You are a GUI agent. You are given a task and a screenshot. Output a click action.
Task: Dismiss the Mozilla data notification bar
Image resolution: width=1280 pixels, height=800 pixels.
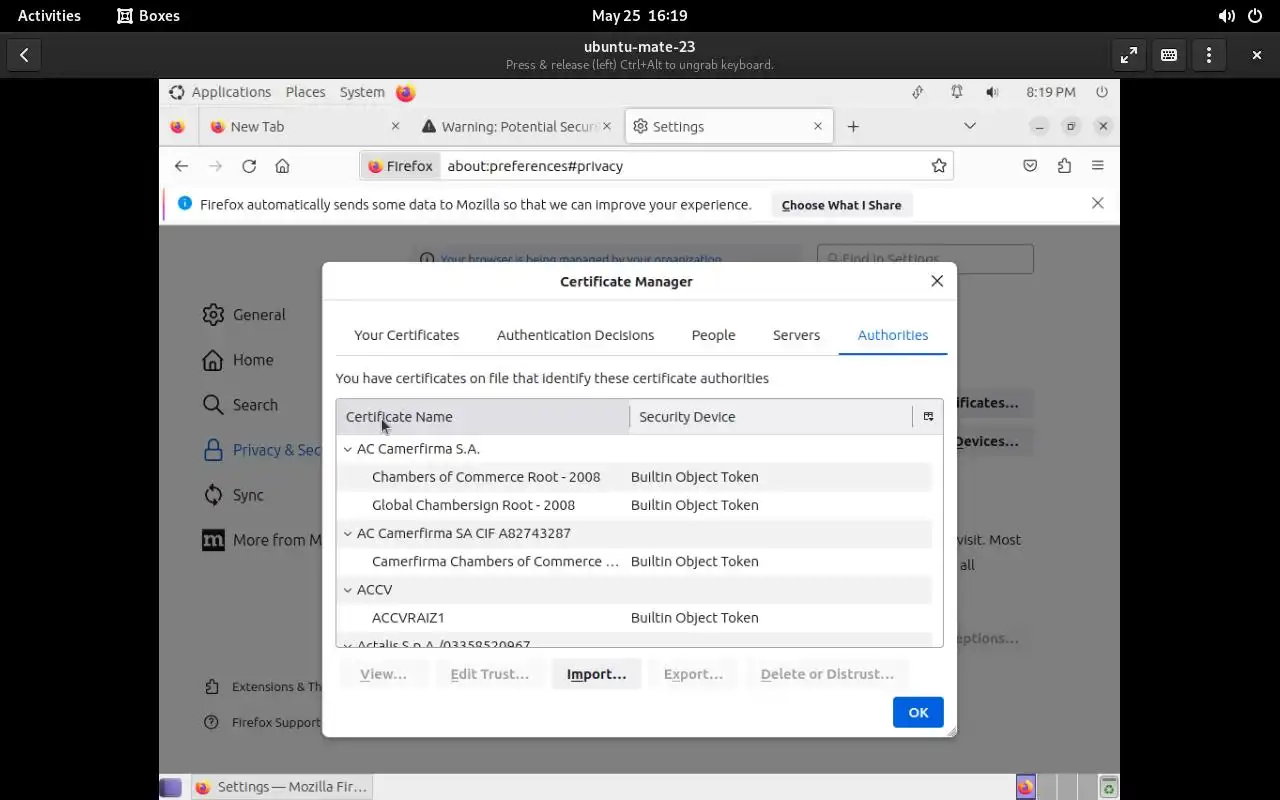[1098, 203]
